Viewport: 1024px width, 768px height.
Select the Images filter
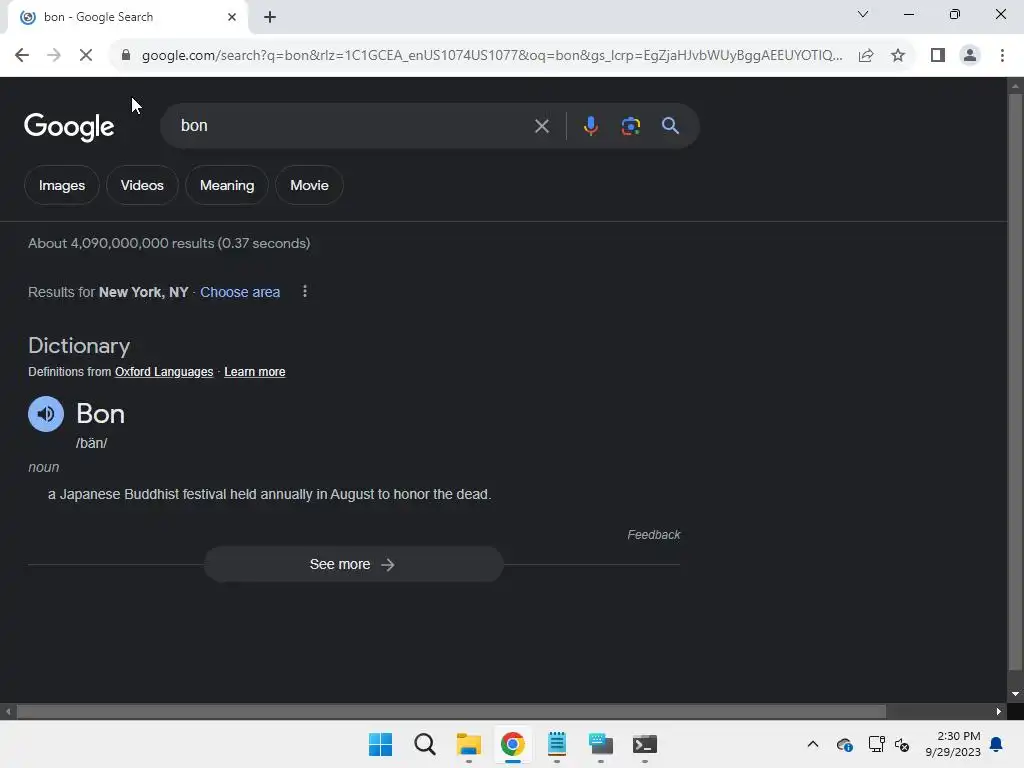tap(62, 185)
